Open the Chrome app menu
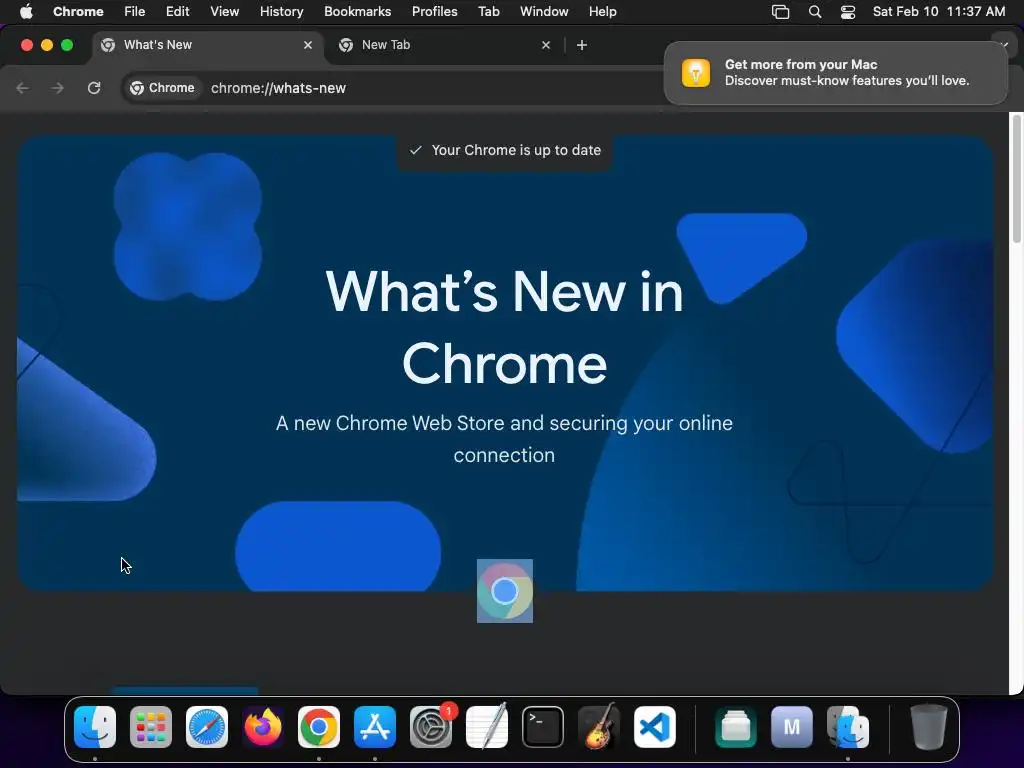 pos(78,11)
